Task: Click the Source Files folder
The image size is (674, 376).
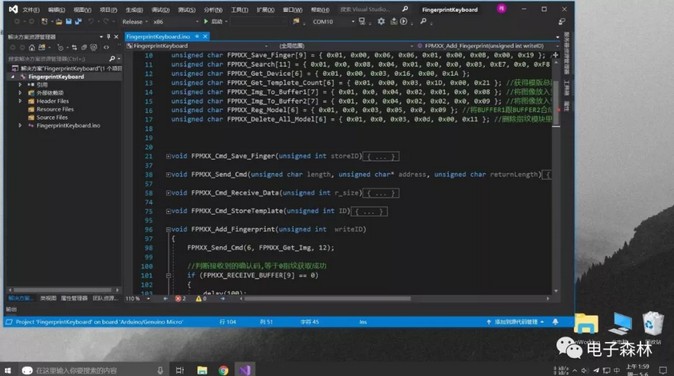Action: click(x=52, y=117)
